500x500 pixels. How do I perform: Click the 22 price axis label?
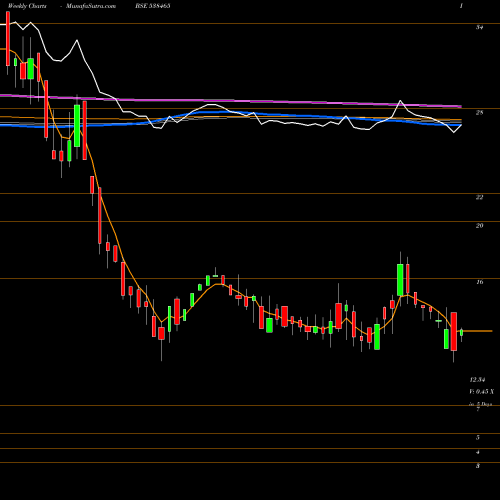point(479,197)
